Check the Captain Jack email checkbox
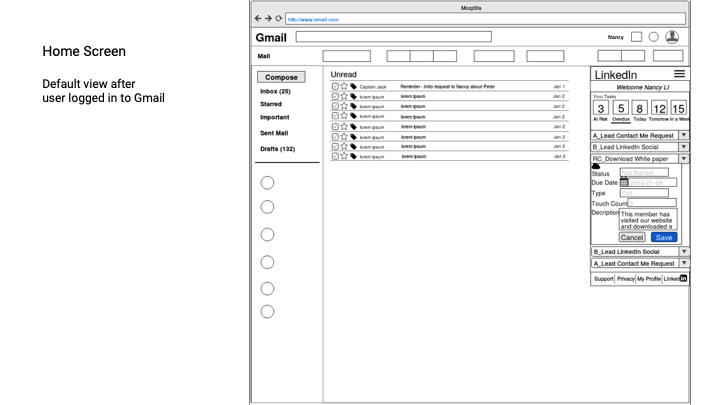This screenshot has height=405, width=720. coord(335,87)
